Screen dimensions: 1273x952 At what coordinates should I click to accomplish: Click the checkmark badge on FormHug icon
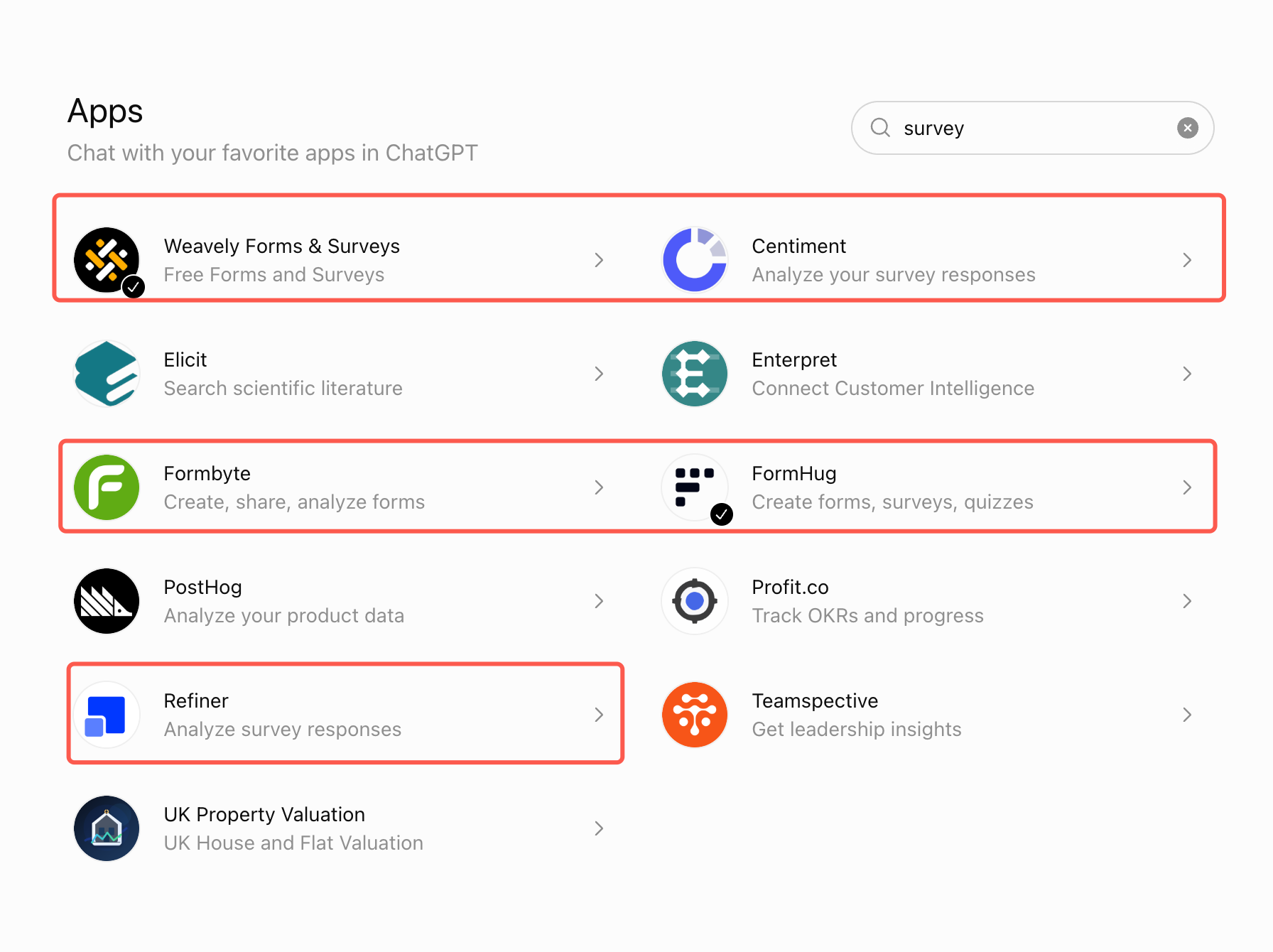[x=722, y=514]
